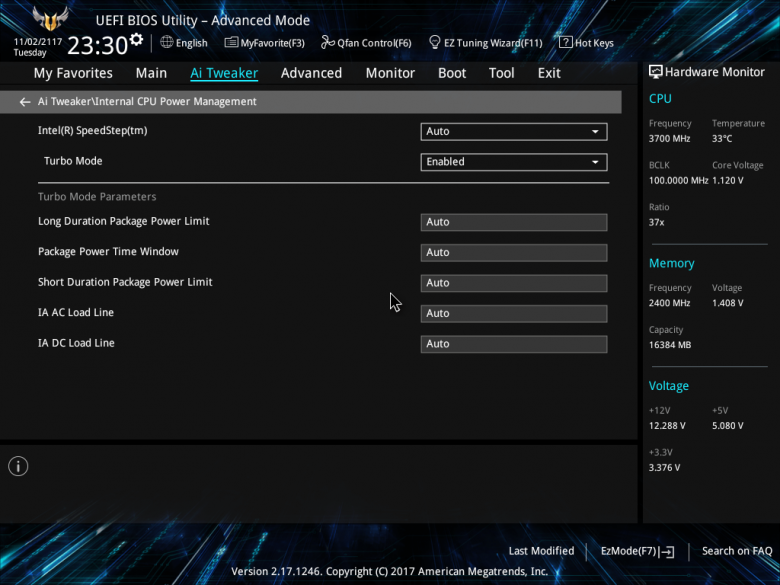780x585 pixels.
Task: Click Short Duration Package Power Limit field
Action: click(x=514, y=283)
